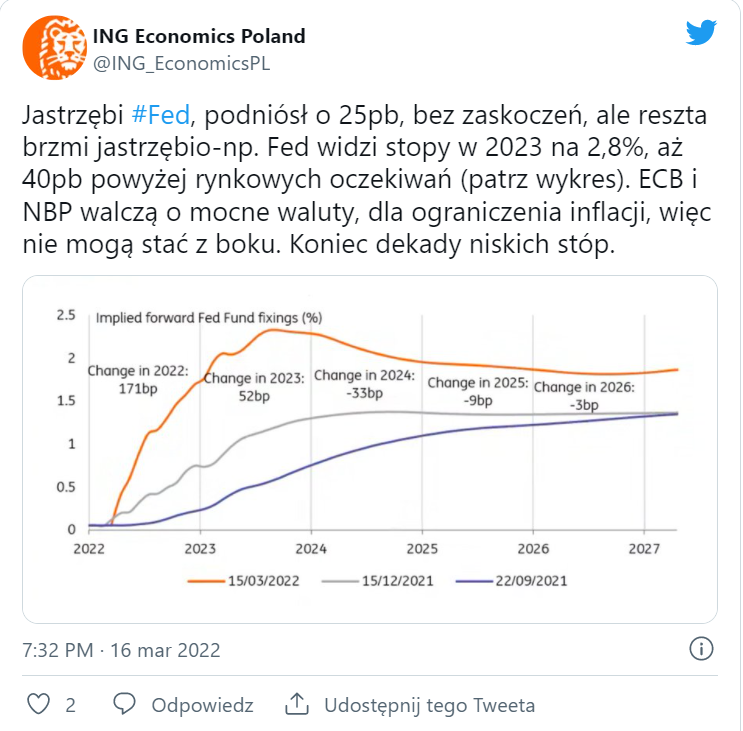Open the @ING_EconomicsPL handle
Image resolution: width=743 pixels, height=731 pixels.
tap(181, 63)
